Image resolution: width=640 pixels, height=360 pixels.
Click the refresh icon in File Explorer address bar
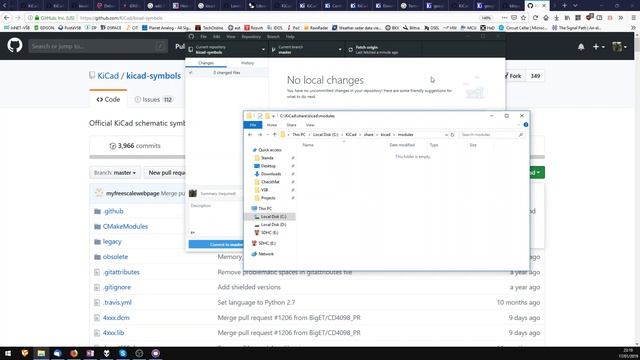coord(452,135)
